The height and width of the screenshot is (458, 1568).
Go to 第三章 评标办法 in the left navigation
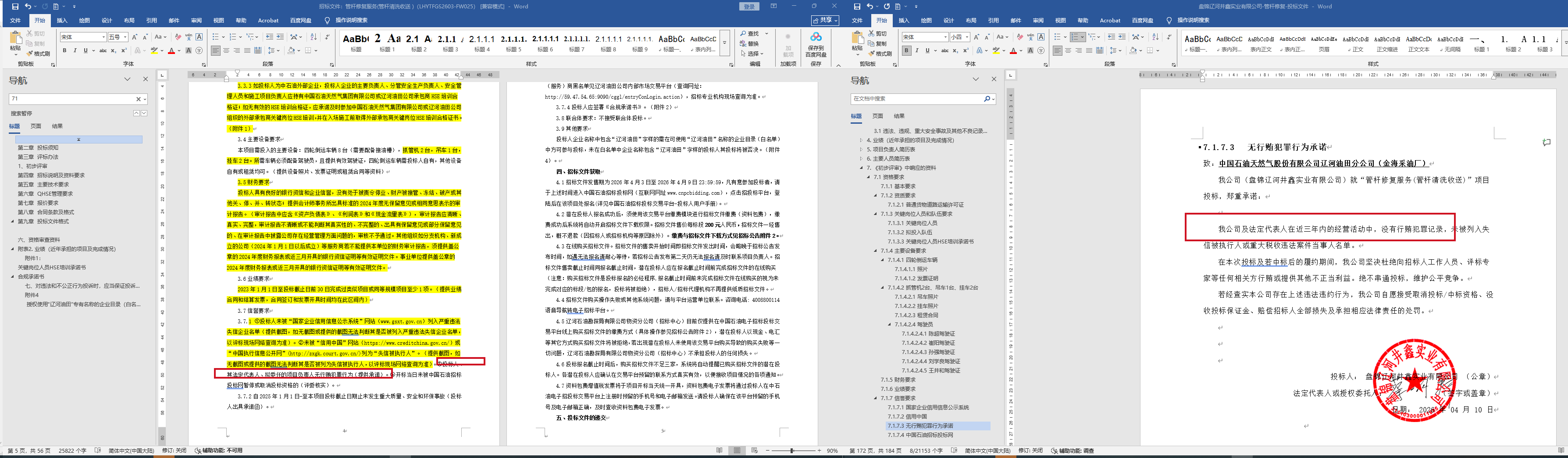[x=38, y=157]
